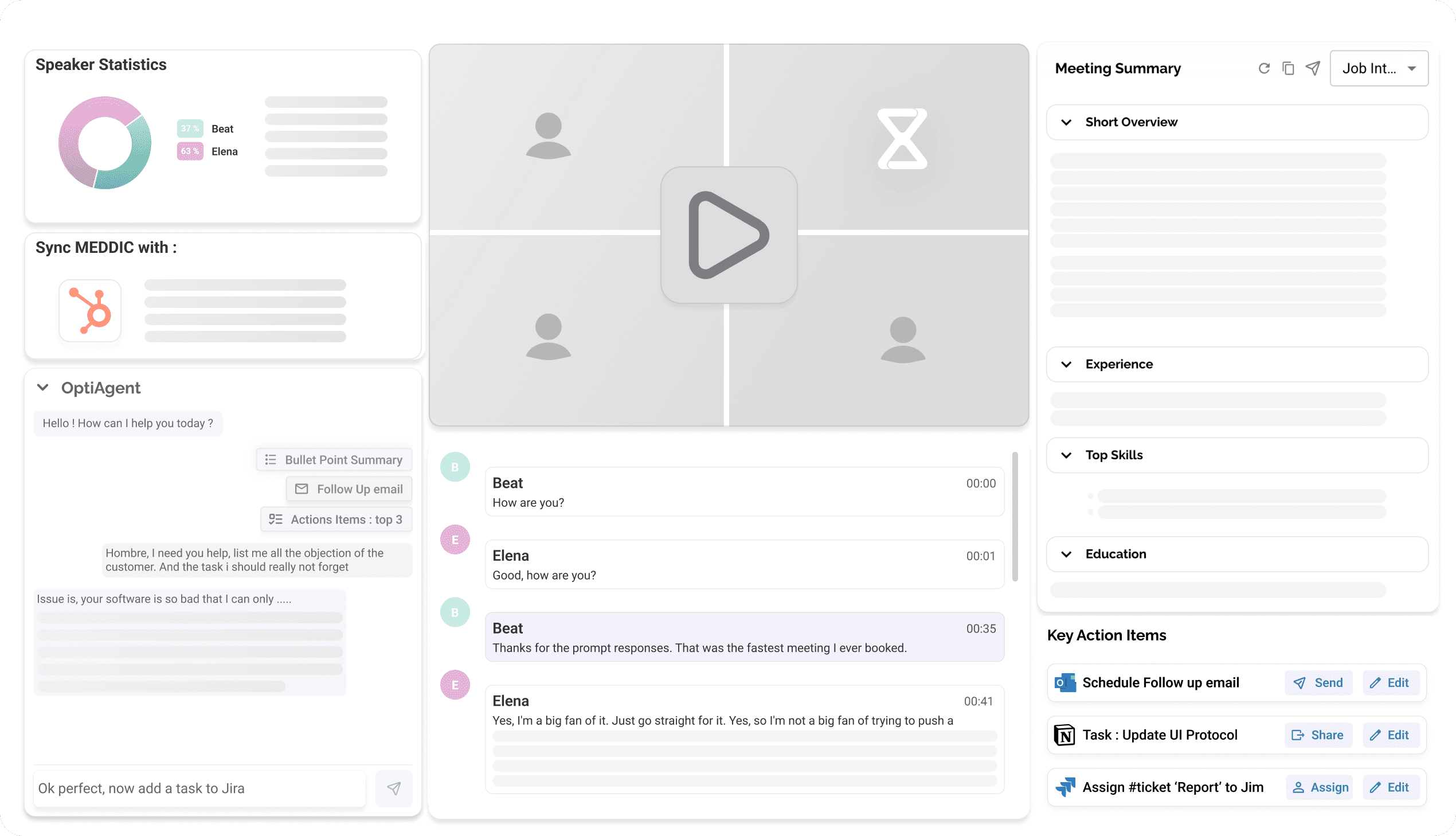Toggle the Education section chevron
The width and height of the screenshot is (1456, 836).
(x=1066, y=554)
